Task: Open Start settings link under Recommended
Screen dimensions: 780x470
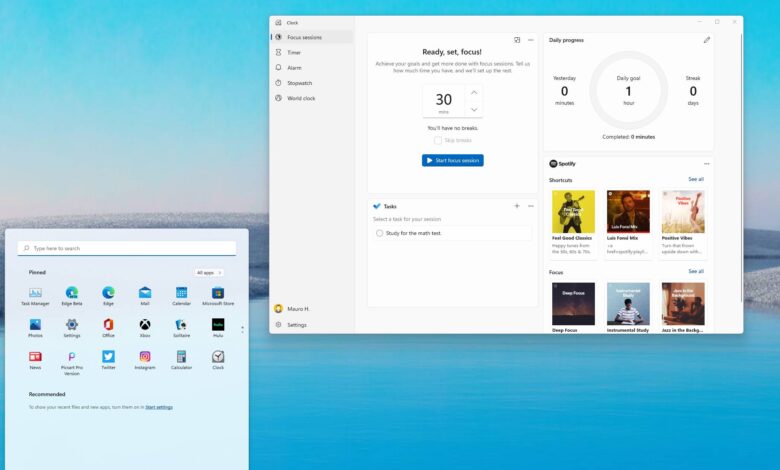Action: pos(159,407)
